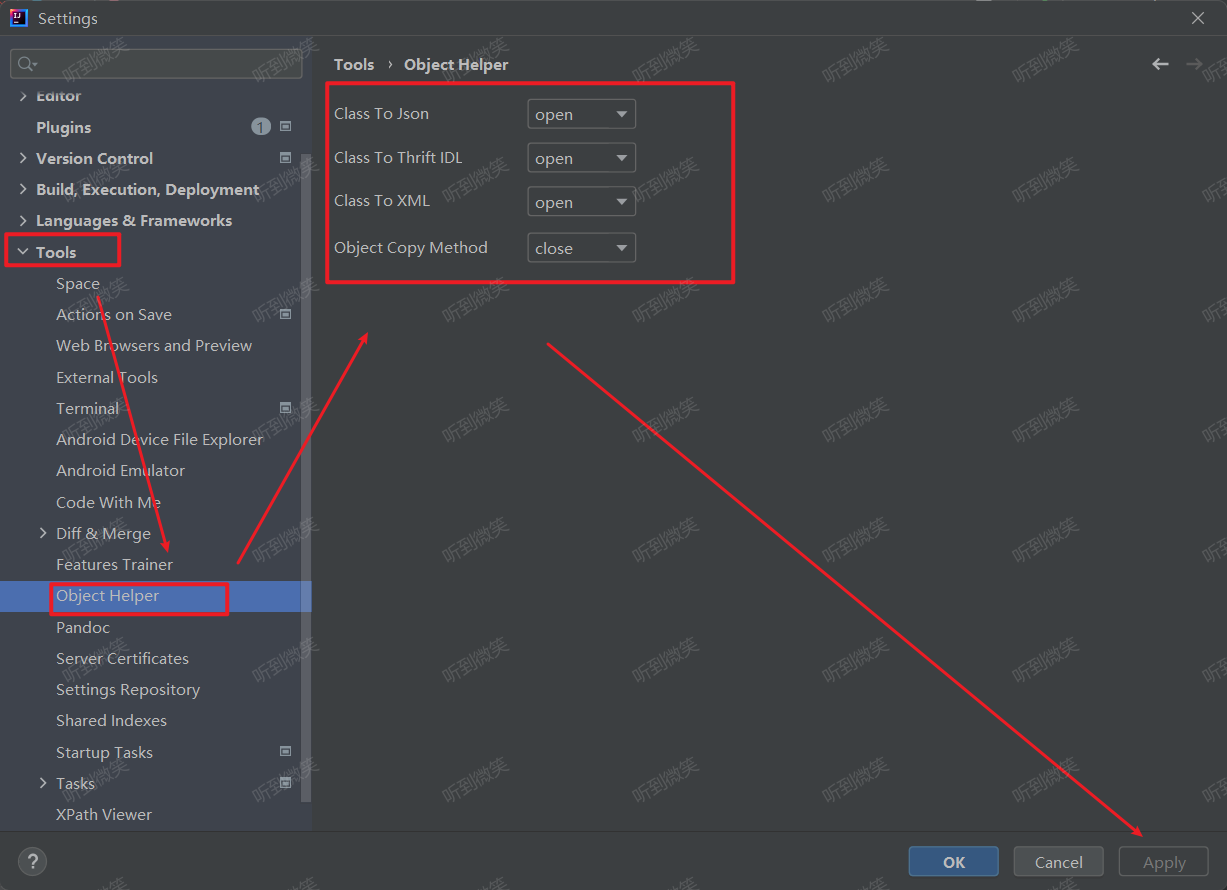Click the modified-settings icon beside Terminal

click(x=286, y=407)
